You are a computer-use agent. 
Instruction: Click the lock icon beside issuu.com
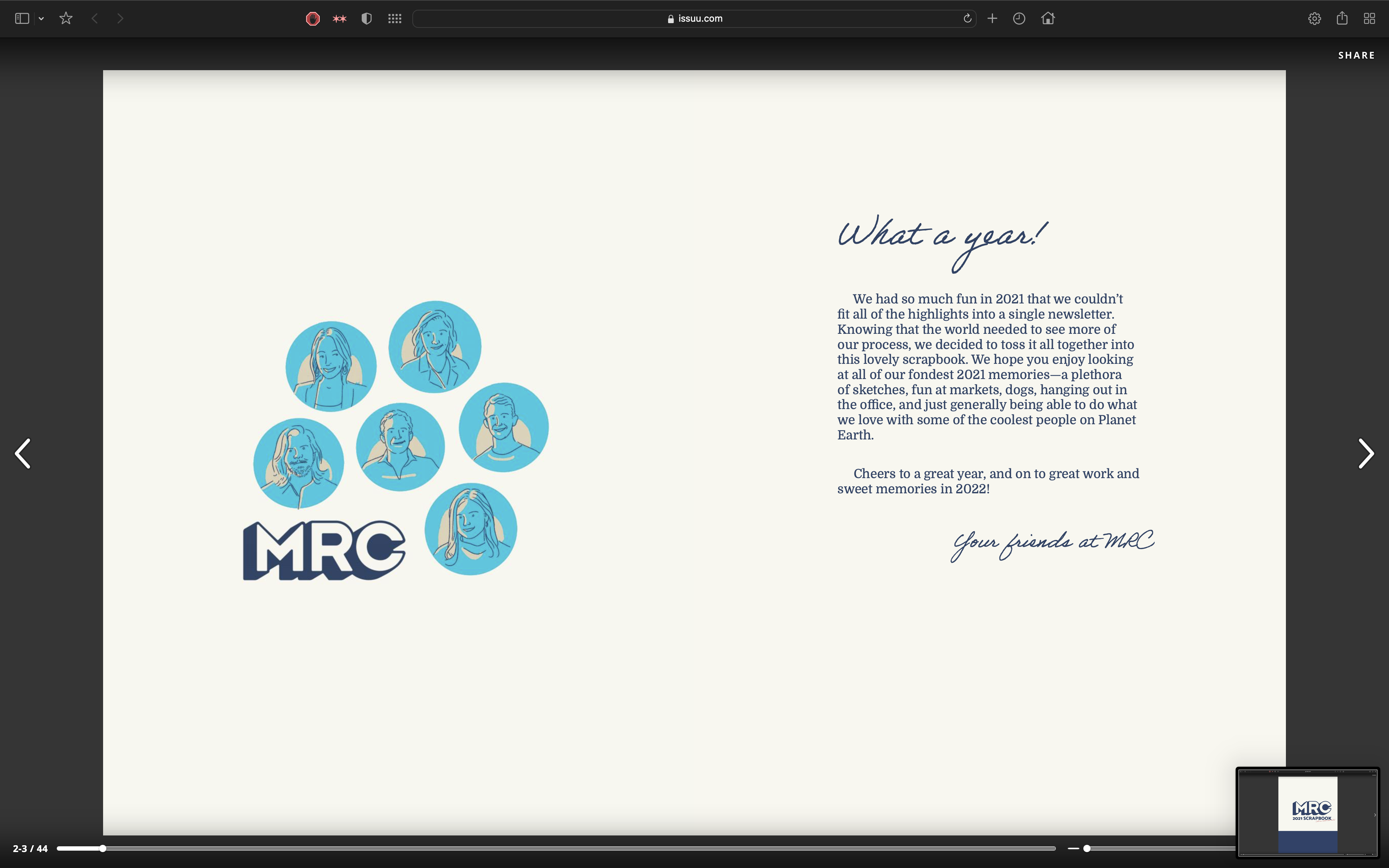670,19
